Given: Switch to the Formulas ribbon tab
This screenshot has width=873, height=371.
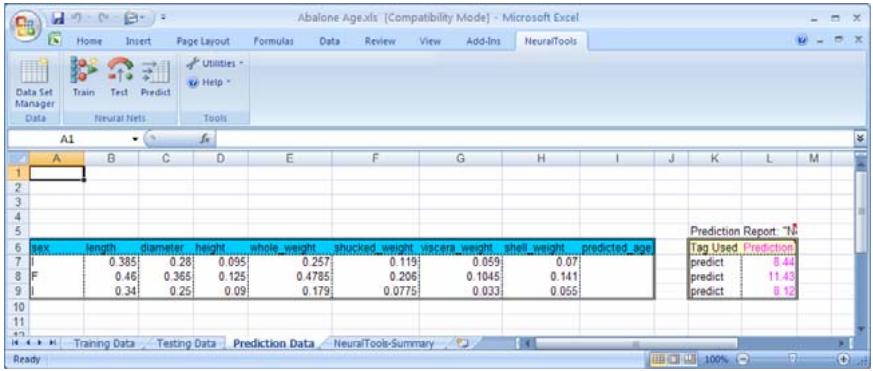Looking at the screenshot, I should coord(273,41).
